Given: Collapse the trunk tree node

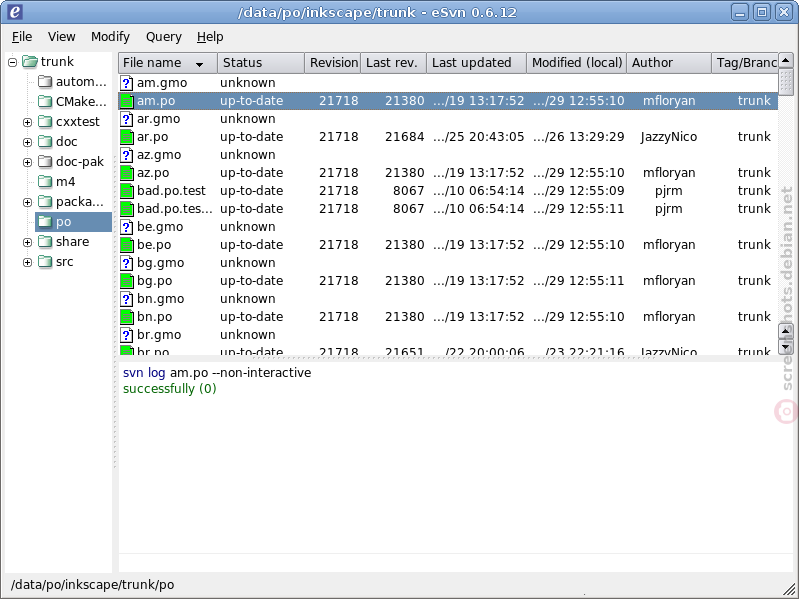Looking at the screenshot, I should [x=13, y=62].
